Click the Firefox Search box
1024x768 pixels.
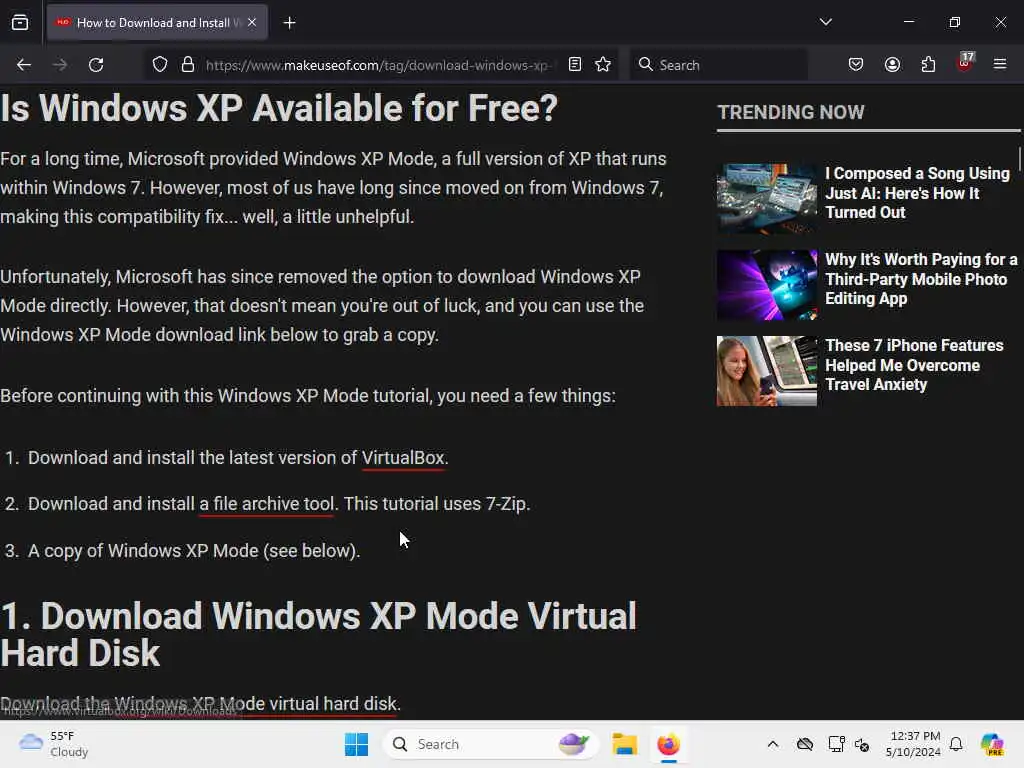pos(718,65)
